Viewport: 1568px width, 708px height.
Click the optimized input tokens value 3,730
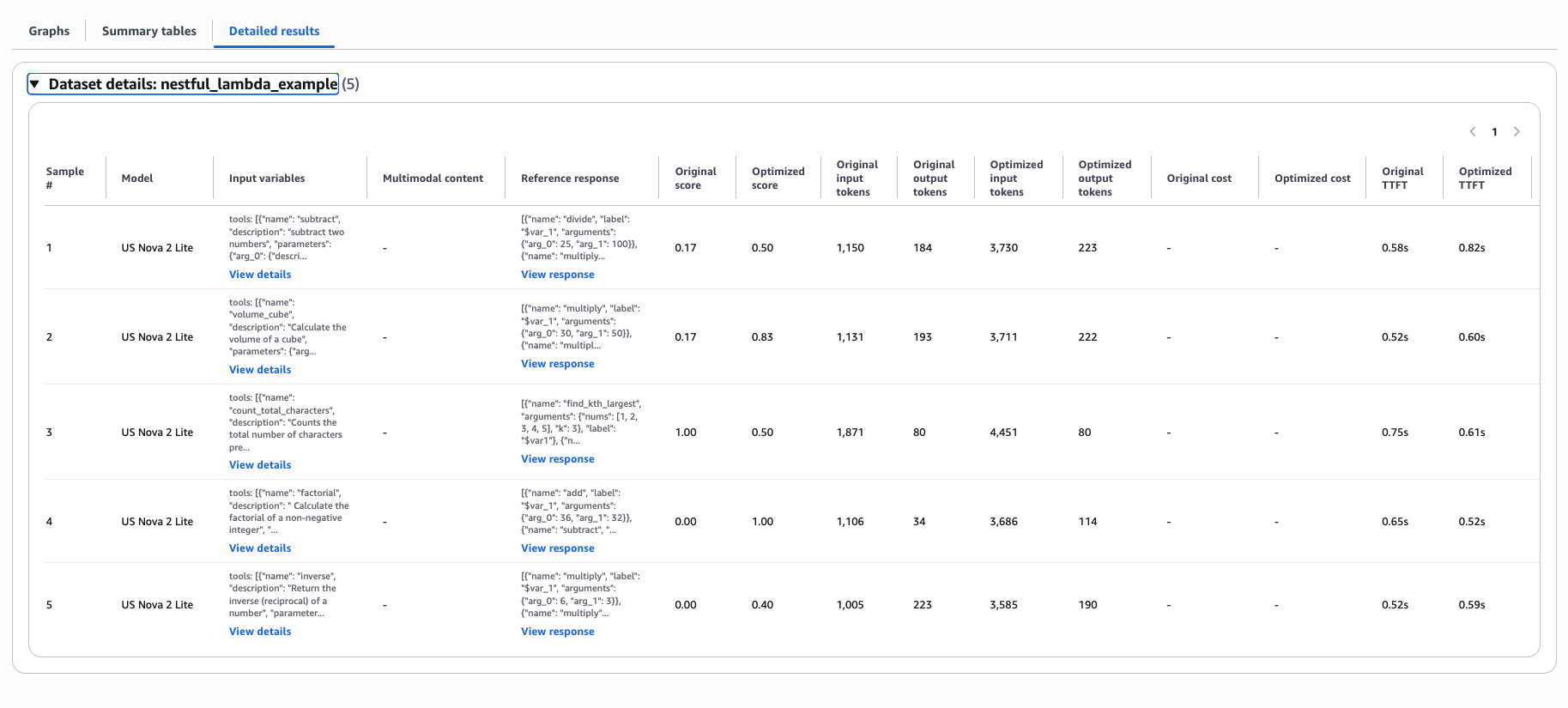click(x=1003, y=248)
